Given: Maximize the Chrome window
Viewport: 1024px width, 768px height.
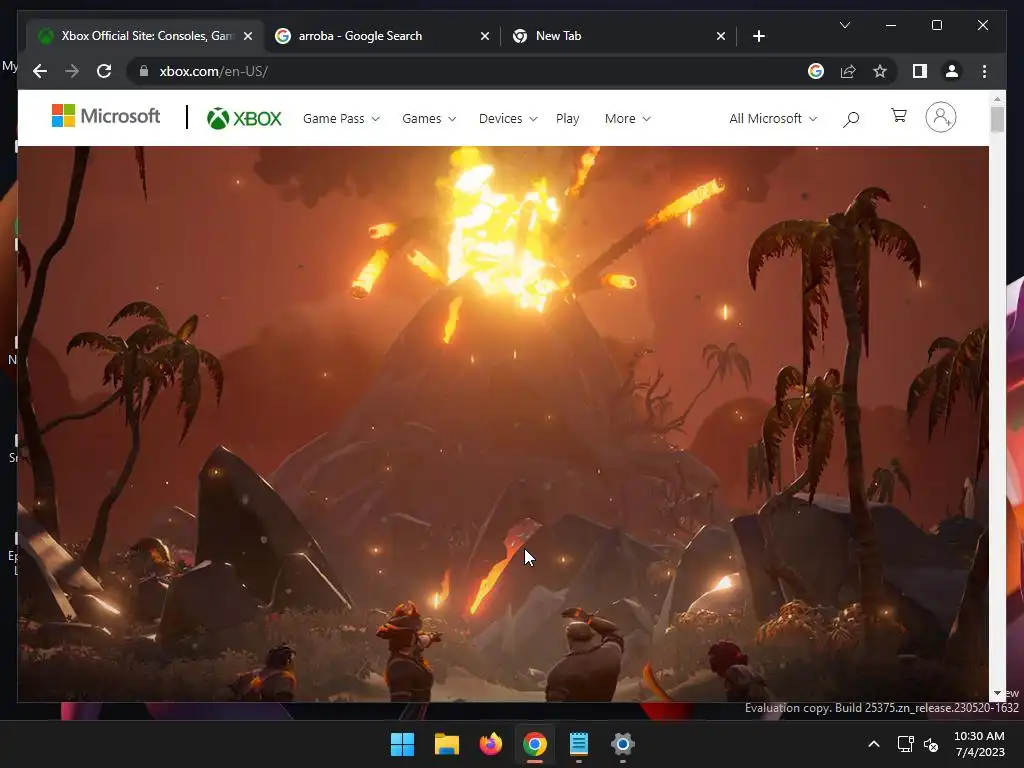Looking at the screenshot, I should click(936, 25).
